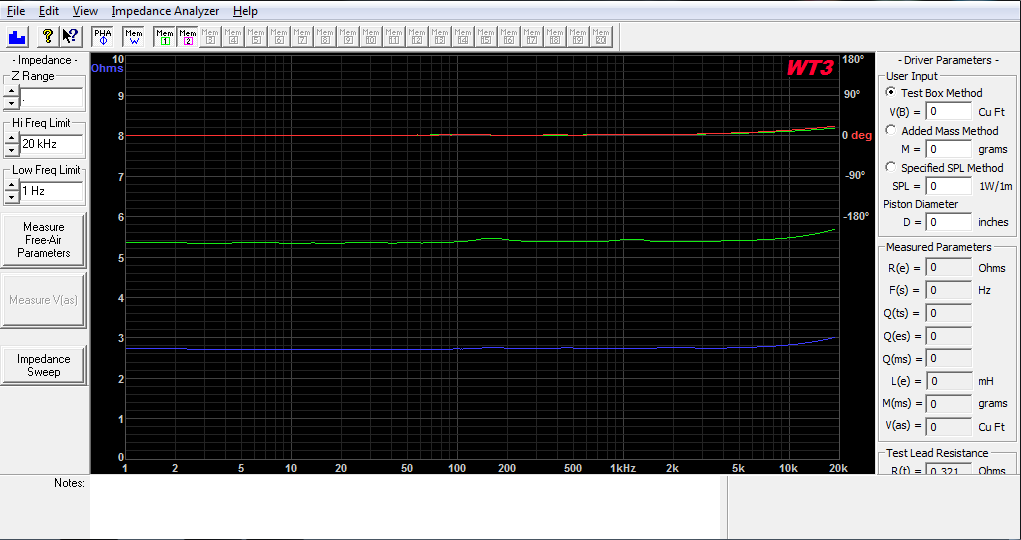Click the Mem 18 memory icon
This screenshot has height=540, width=1021.
pyautogui.click(x=555, y=36)
